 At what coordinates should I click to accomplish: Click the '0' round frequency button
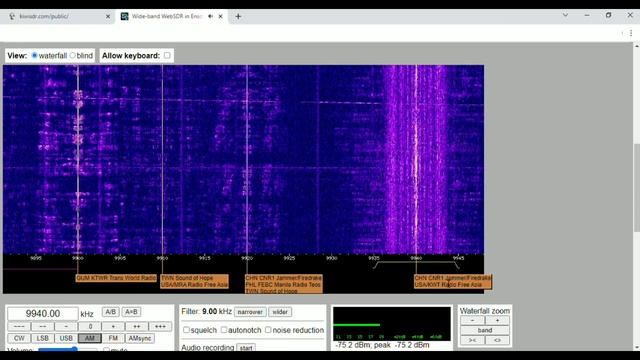(90, 327)
